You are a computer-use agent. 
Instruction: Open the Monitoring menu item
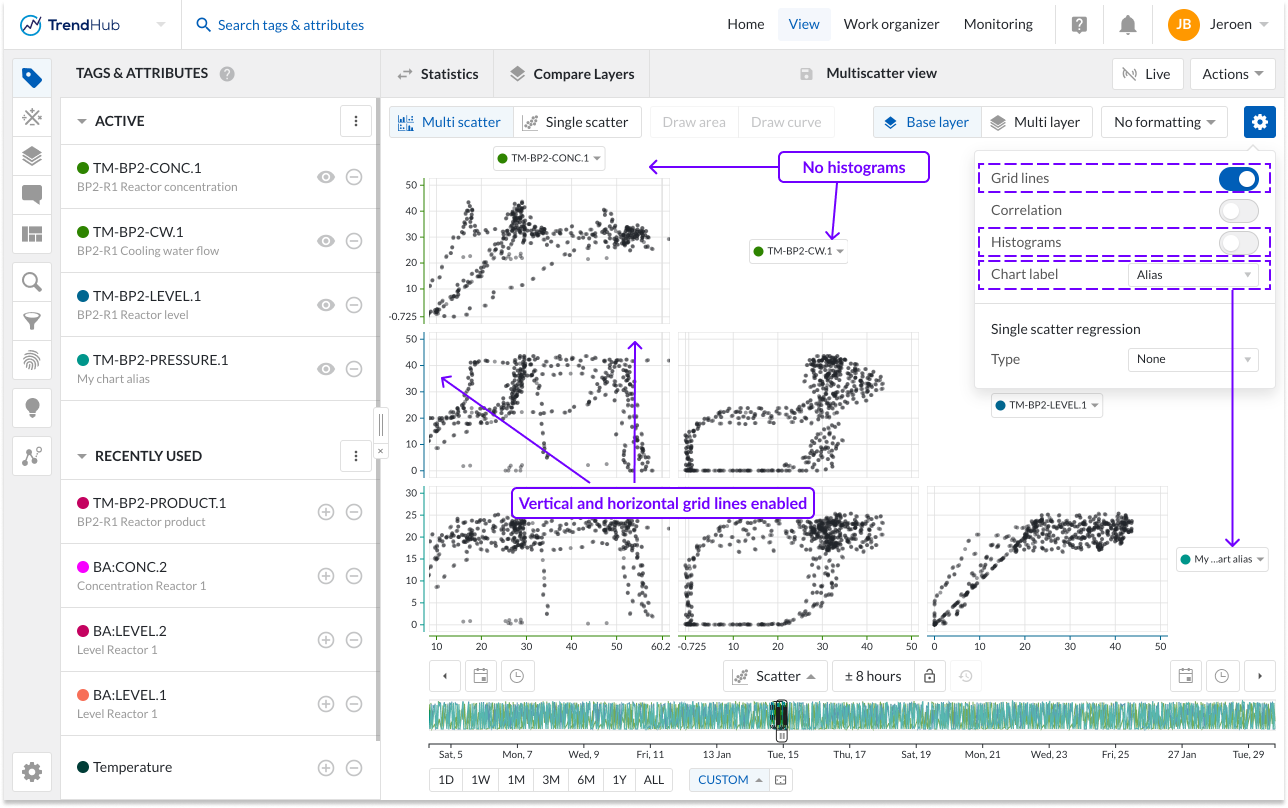coord(998,25)
